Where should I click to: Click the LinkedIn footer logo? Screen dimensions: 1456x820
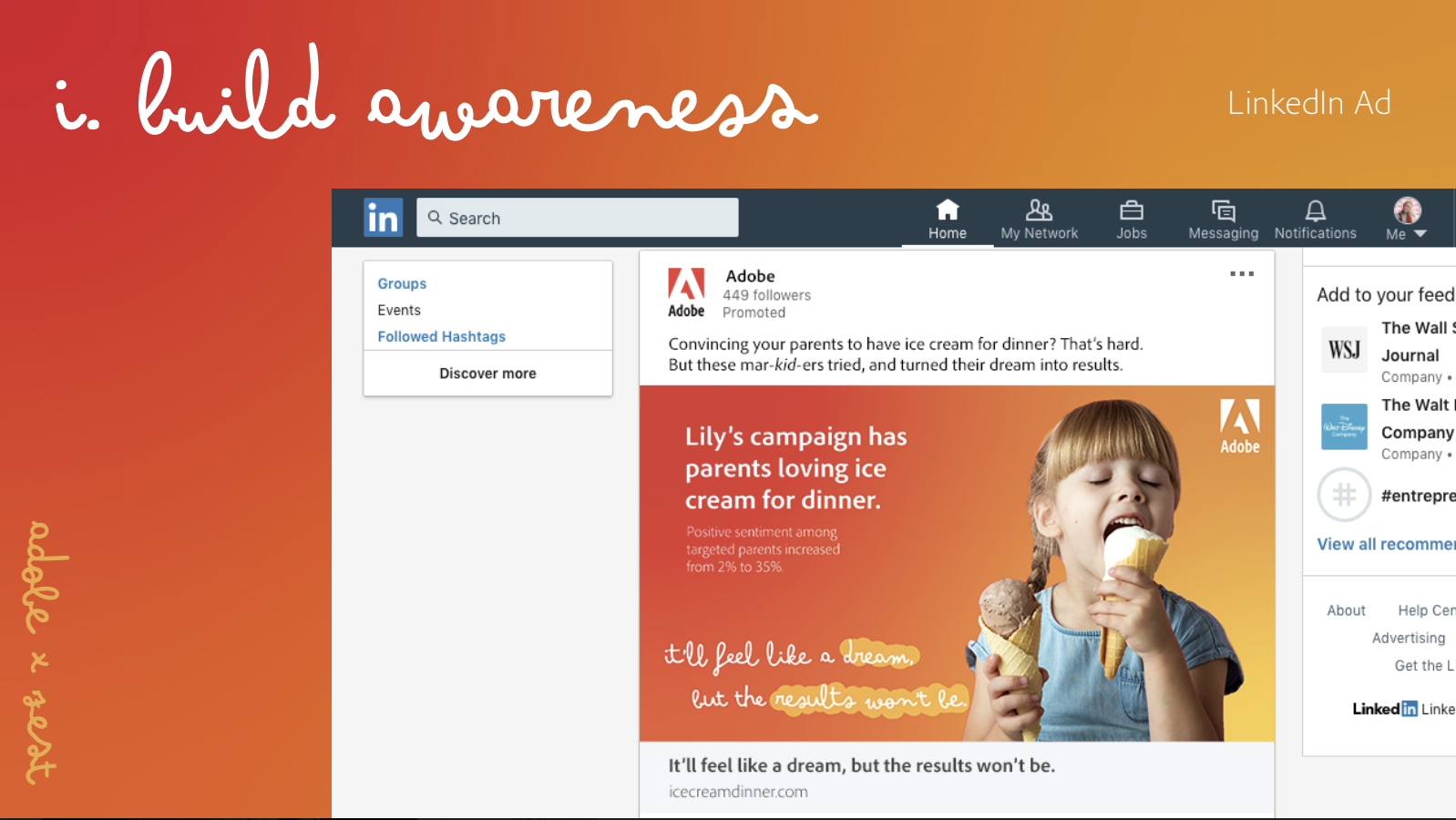click(1385, 709)
